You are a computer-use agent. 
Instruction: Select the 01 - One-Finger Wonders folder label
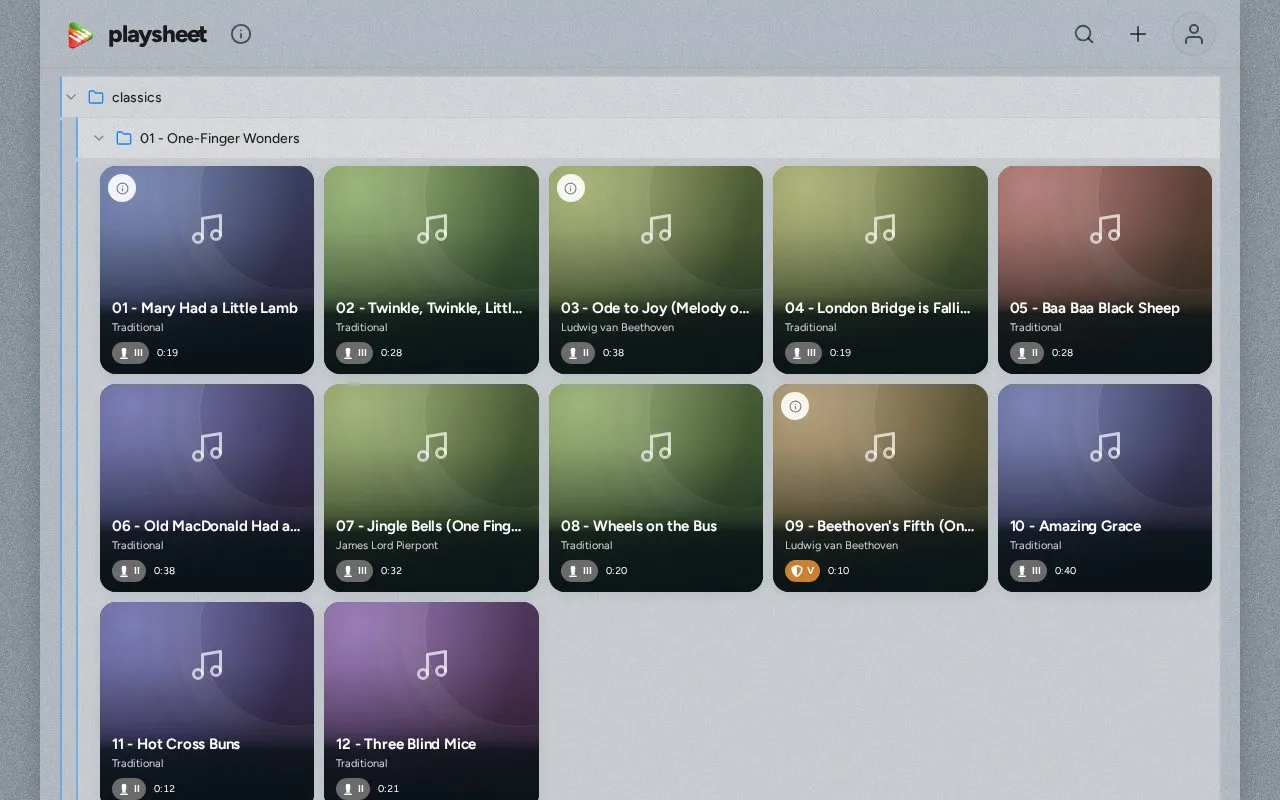[x=220, y=138]
